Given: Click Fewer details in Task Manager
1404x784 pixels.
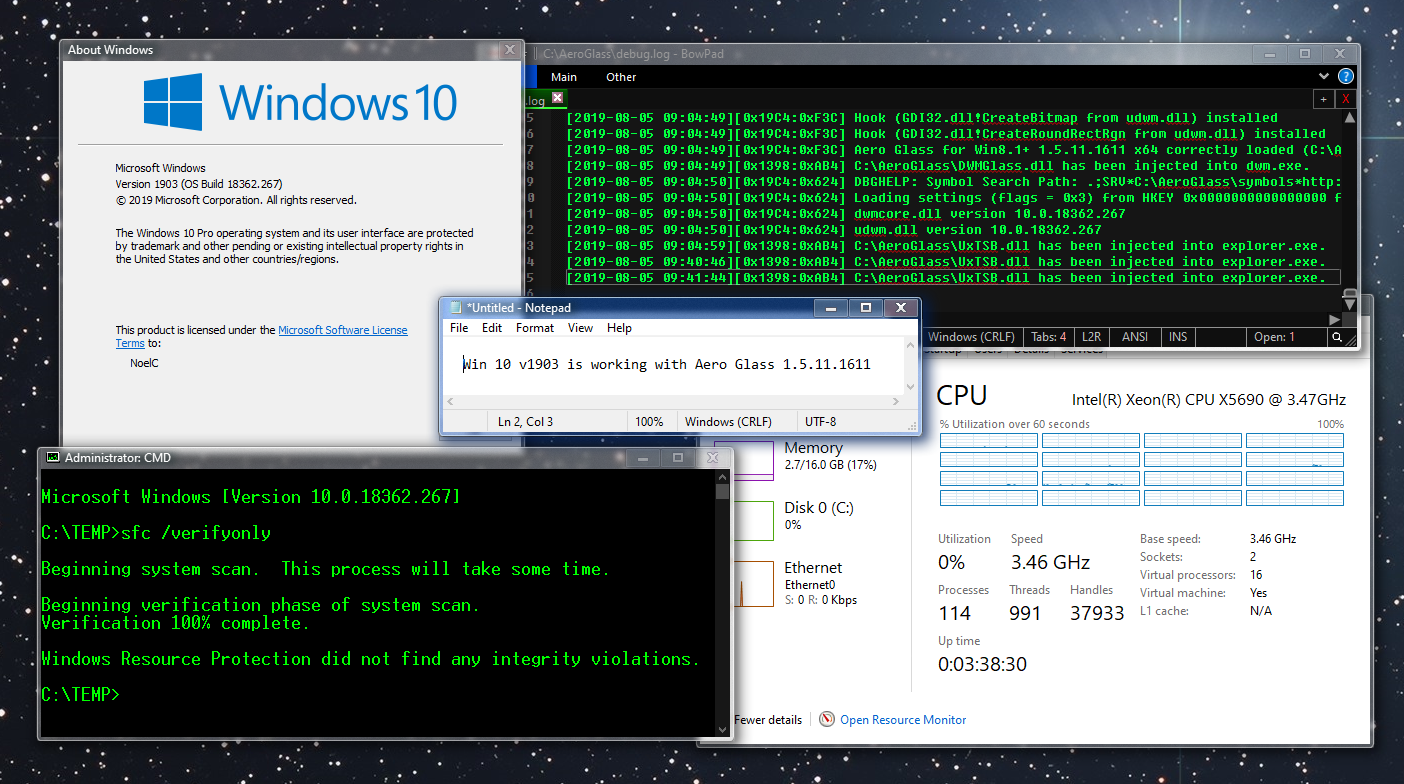Looking at the screenshot, I should pos(767,720).
